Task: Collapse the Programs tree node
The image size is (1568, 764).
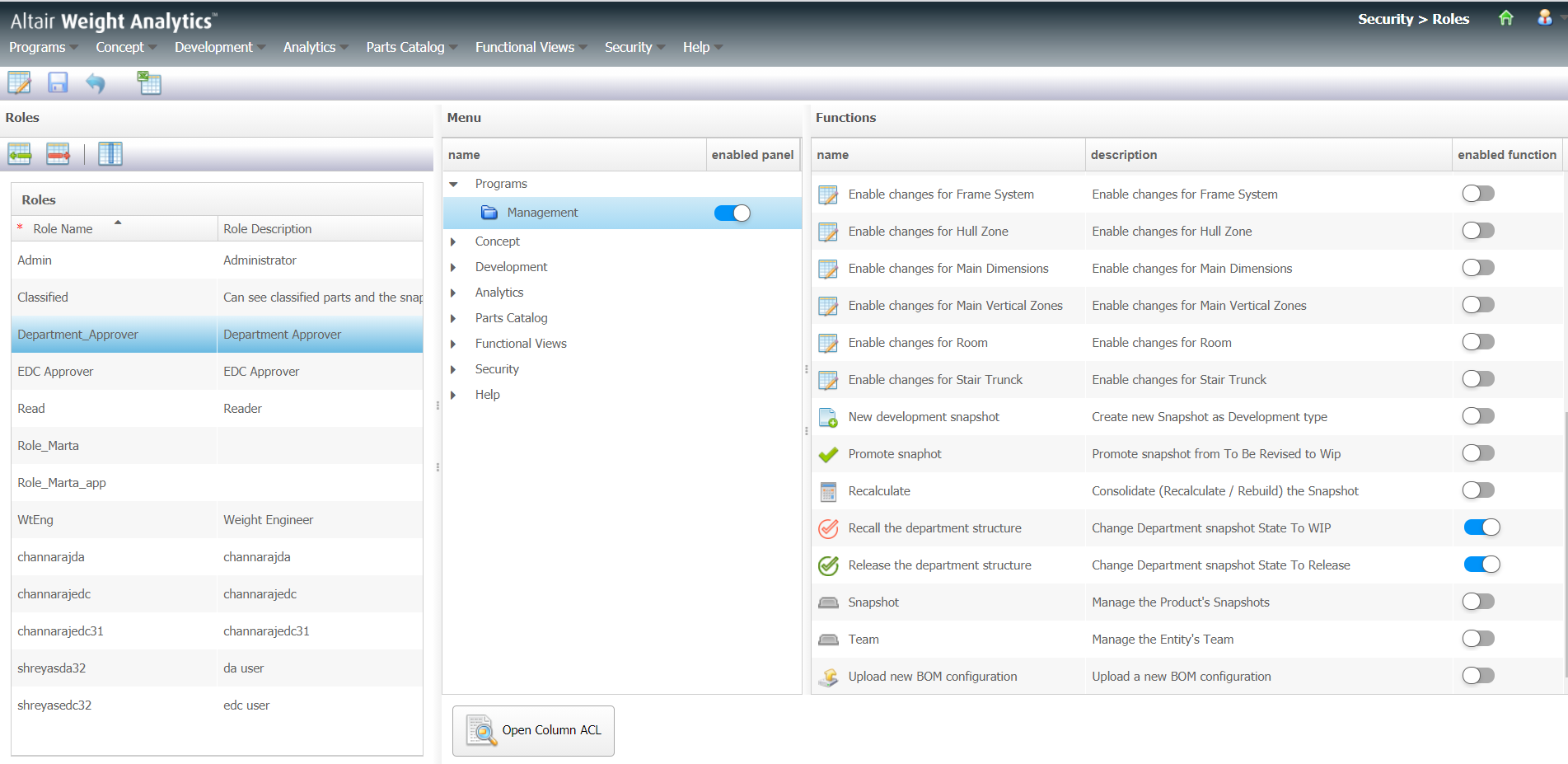Action: (453, 184)
